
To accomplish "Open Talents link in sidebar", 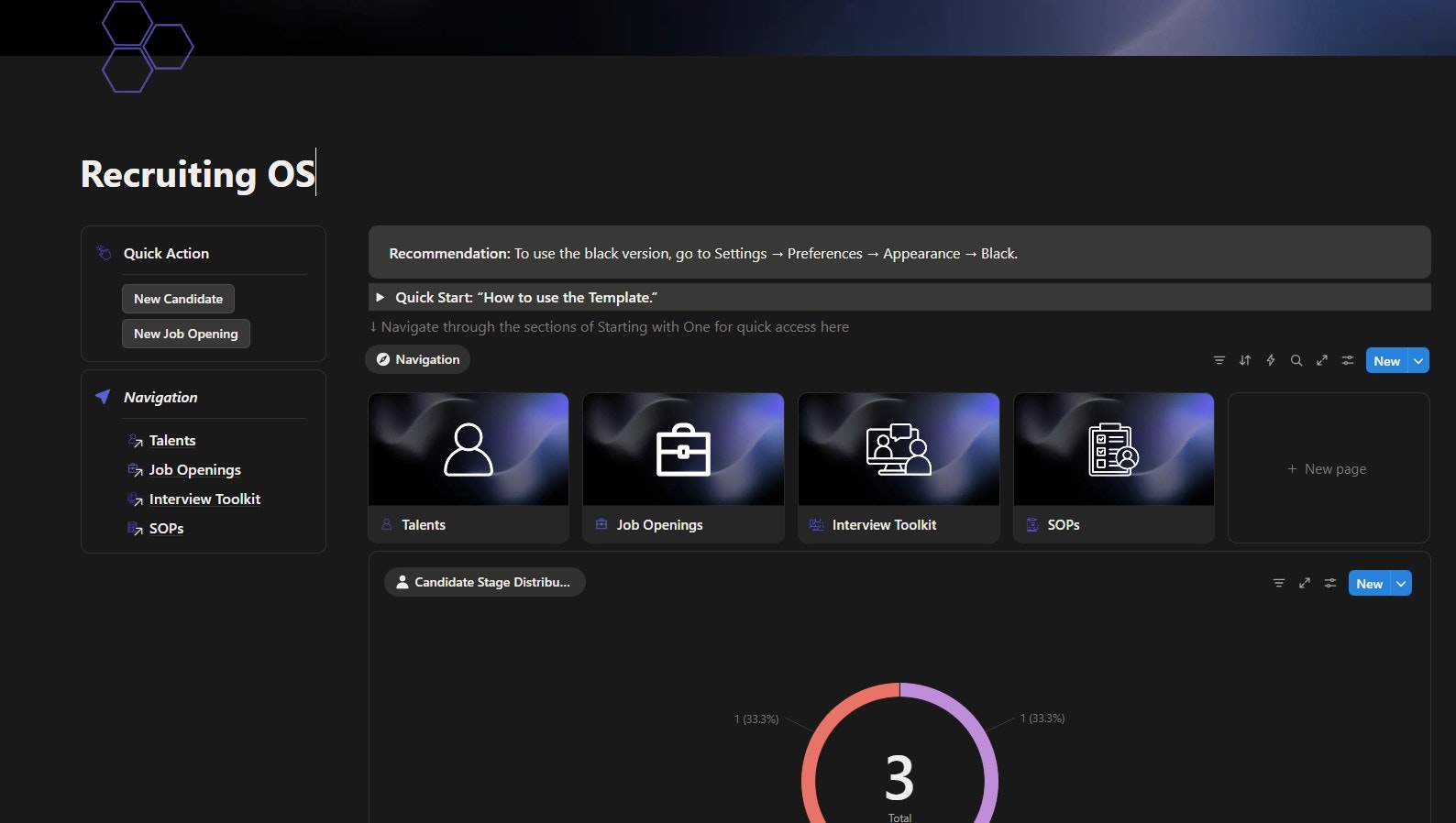I will click(x=172, y=441).
